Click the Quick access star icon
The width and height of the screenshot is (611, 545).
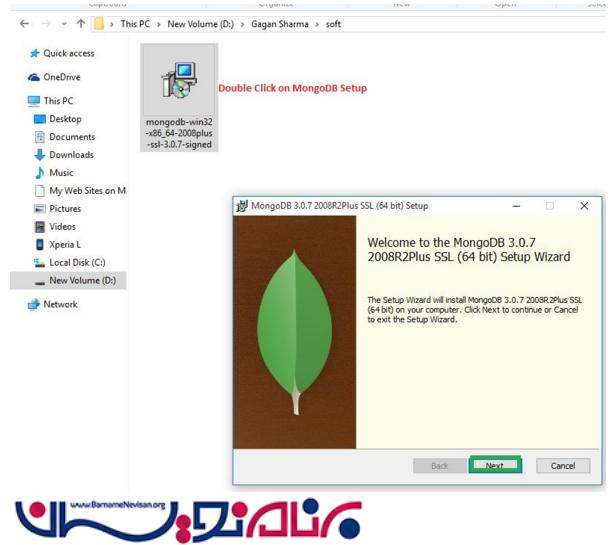pos(35,54)
